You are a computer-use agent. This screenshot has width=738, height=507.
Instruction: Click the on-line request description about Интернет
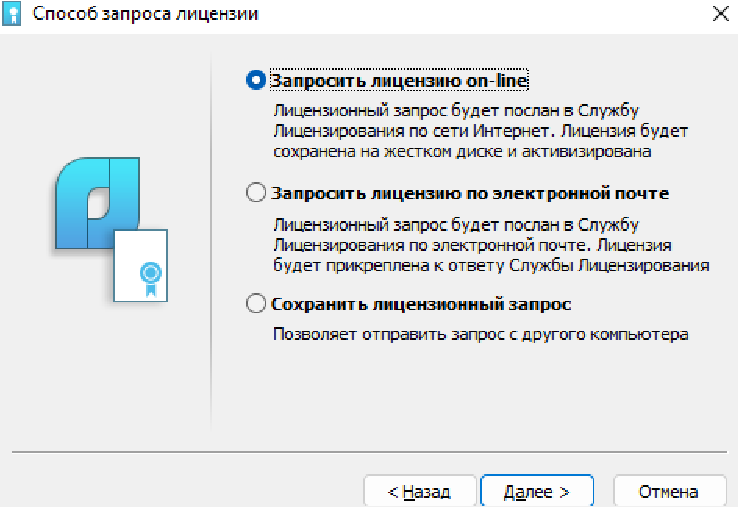point(481,131)
